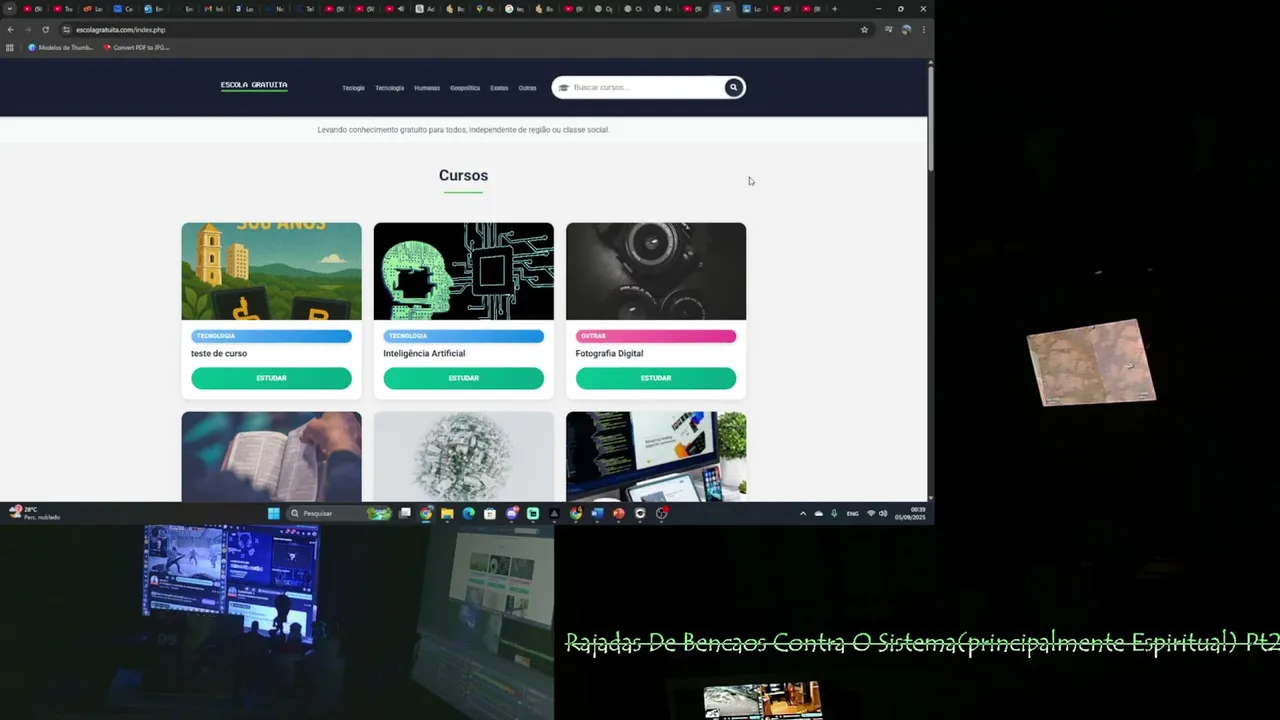The width and height of the screenshot is (1280, 720).
Task: Open Microsoft Store from the taskbar
Action: click(490, 513)
